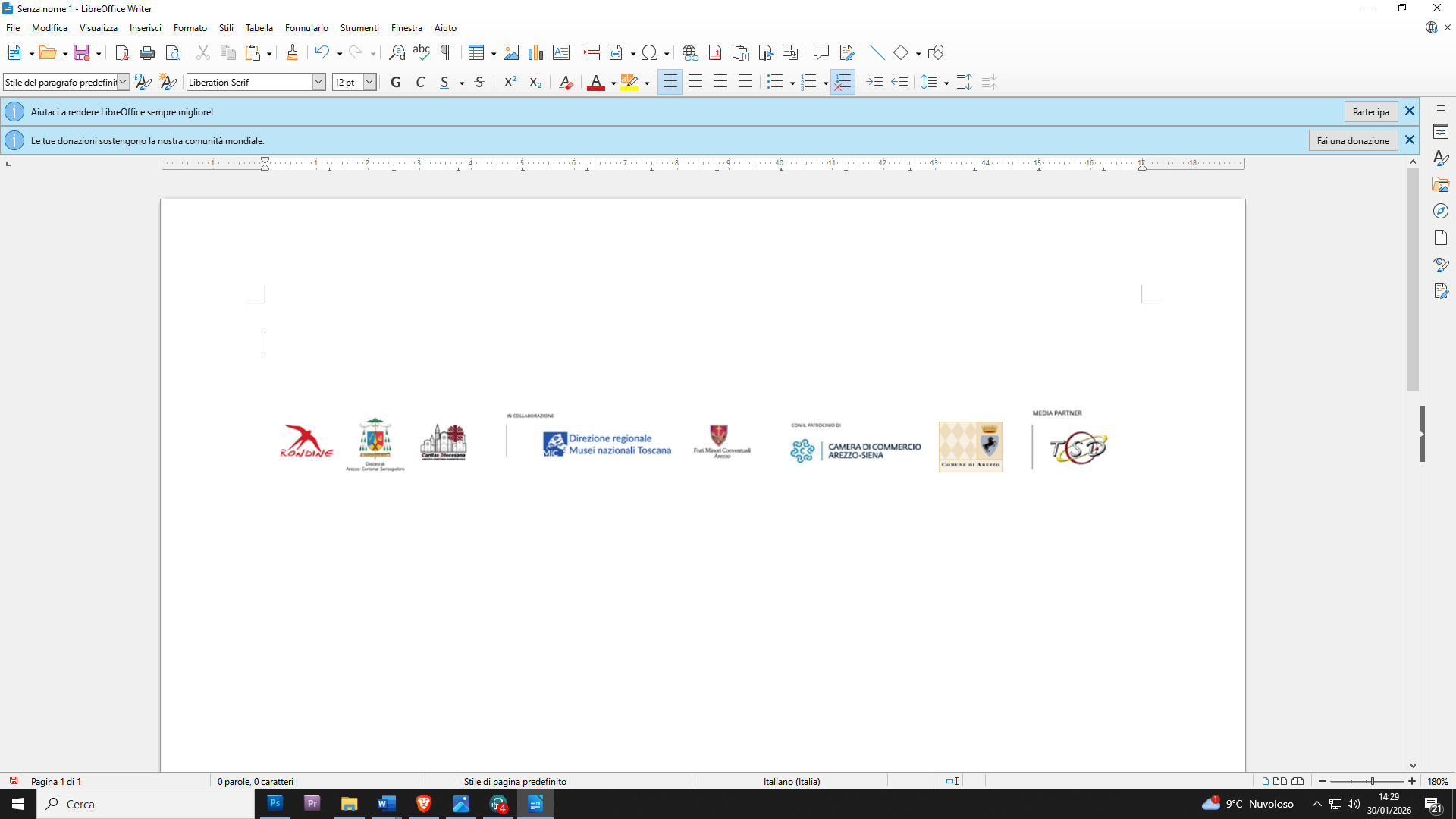Click the Clone Formatting paintbrush icon
This screenshot has height=819, width=1456.
[292, 52]
